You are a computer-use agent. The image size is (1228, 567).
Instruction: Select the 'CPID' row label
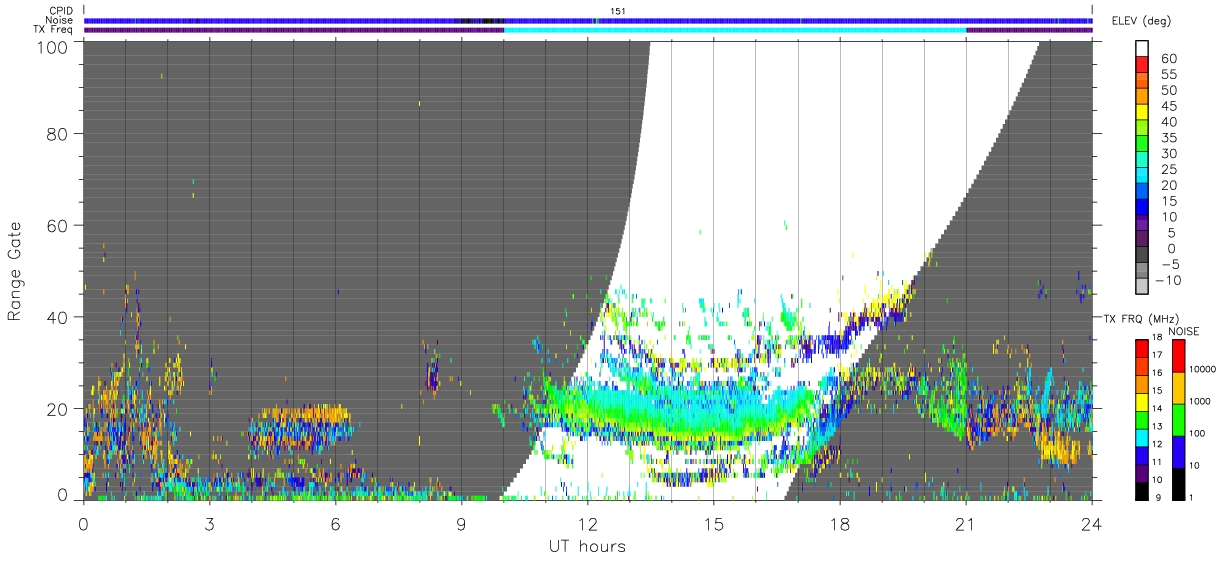pyautogui.click(x=62, y=10)
